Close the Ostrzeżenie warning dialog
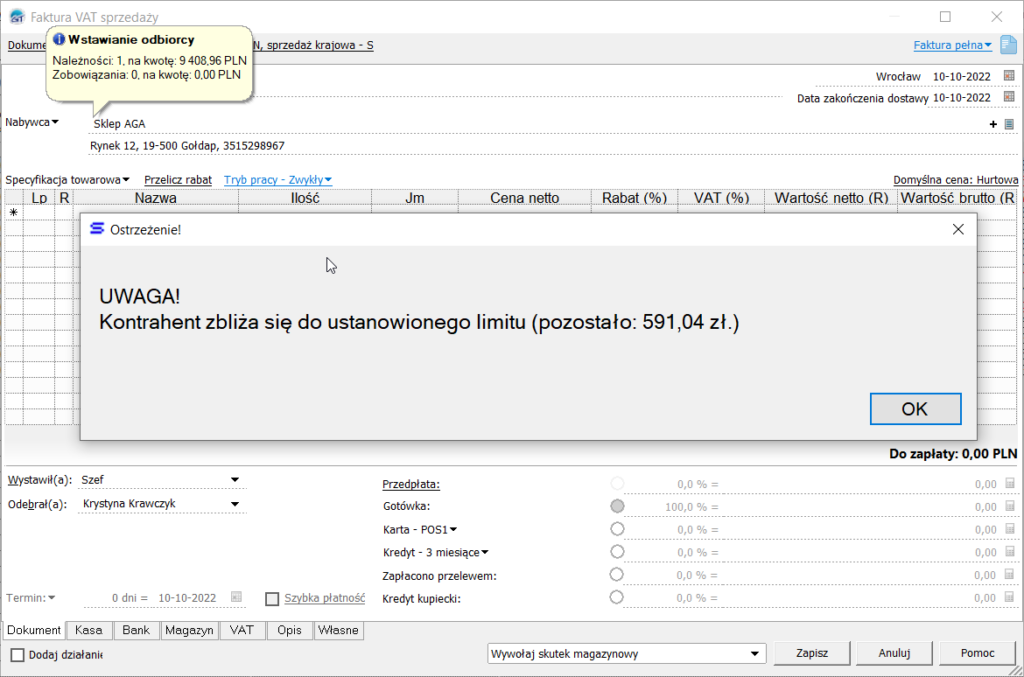 click(957, 229)
